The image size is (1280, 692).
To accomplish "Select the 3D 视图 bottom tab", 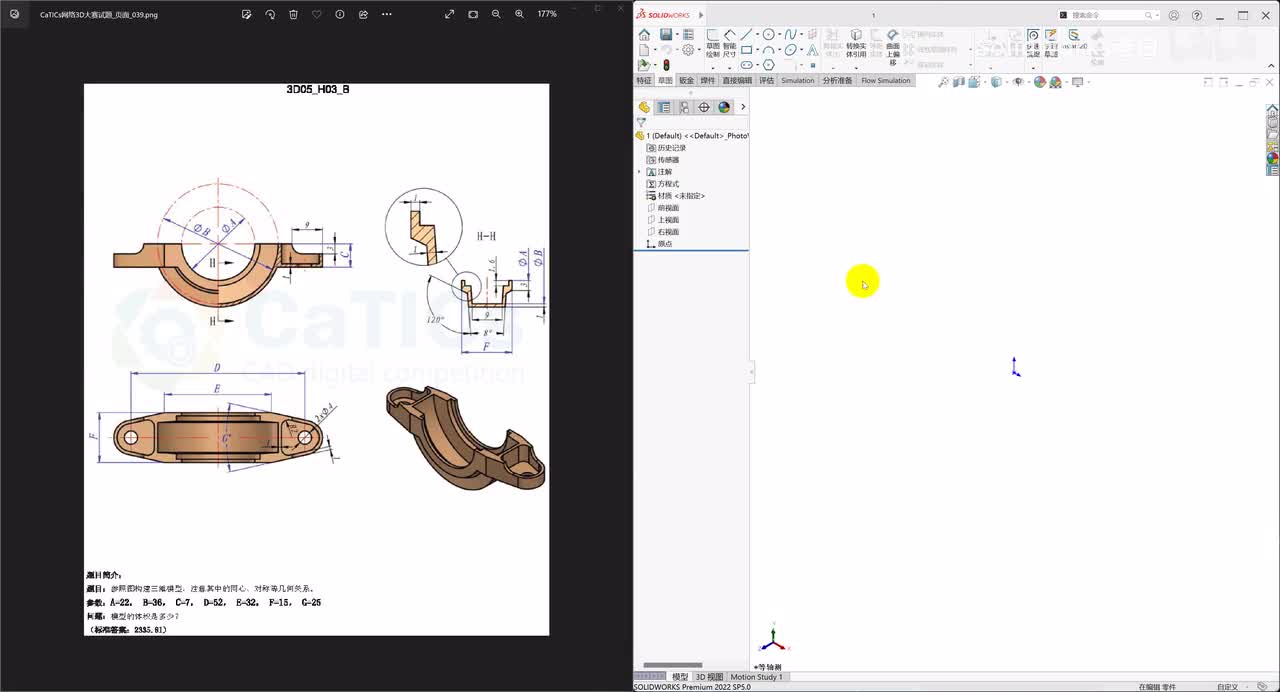I will point(709,677).
